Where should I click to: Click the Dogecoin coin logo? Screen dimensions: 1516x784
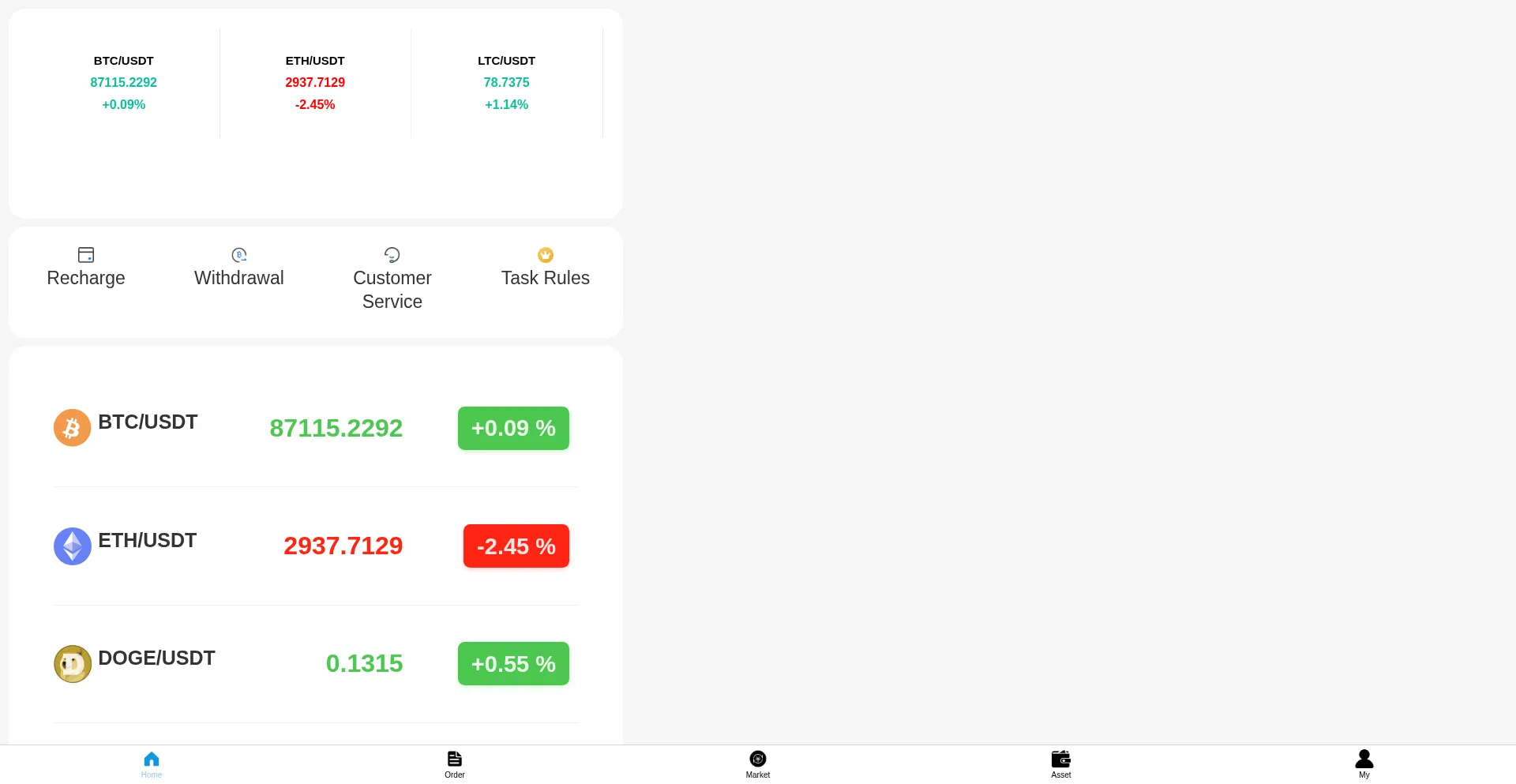72,664
